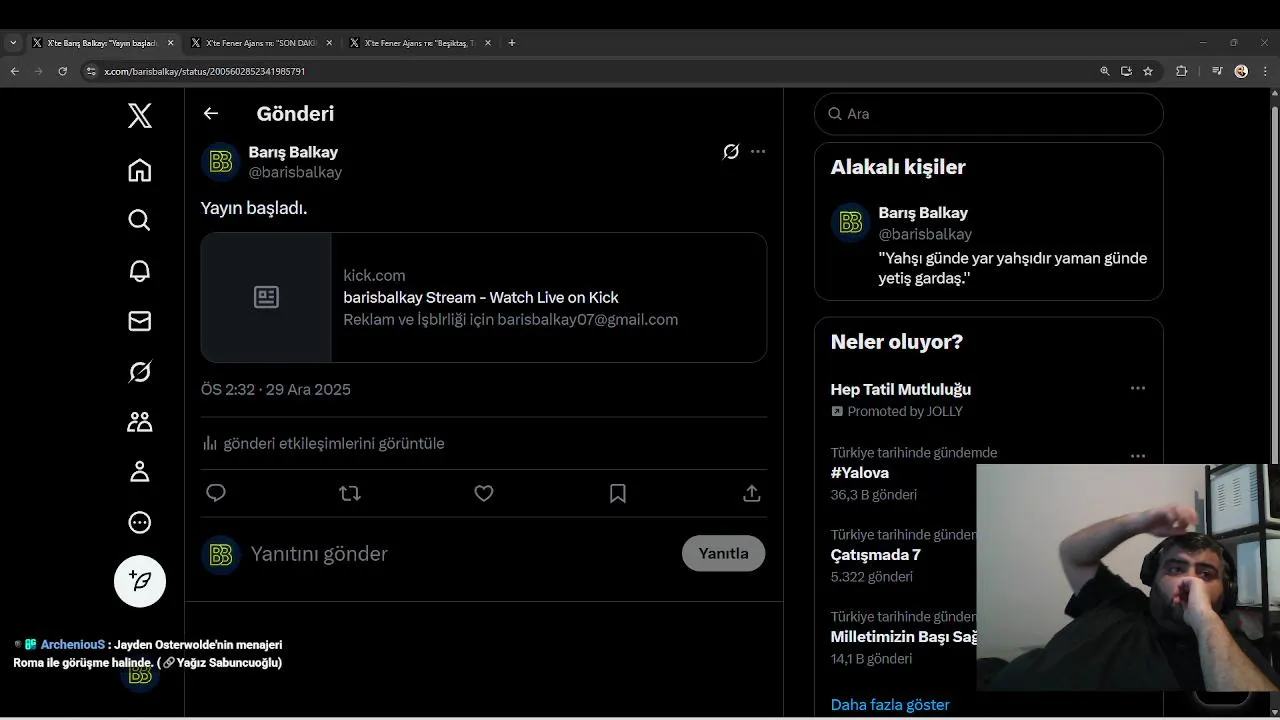Viewport: 1280px width, 720px height.
Task: Open the Chrome three-dot menu
Action: pyautogui.click(x=1265, y=71)
